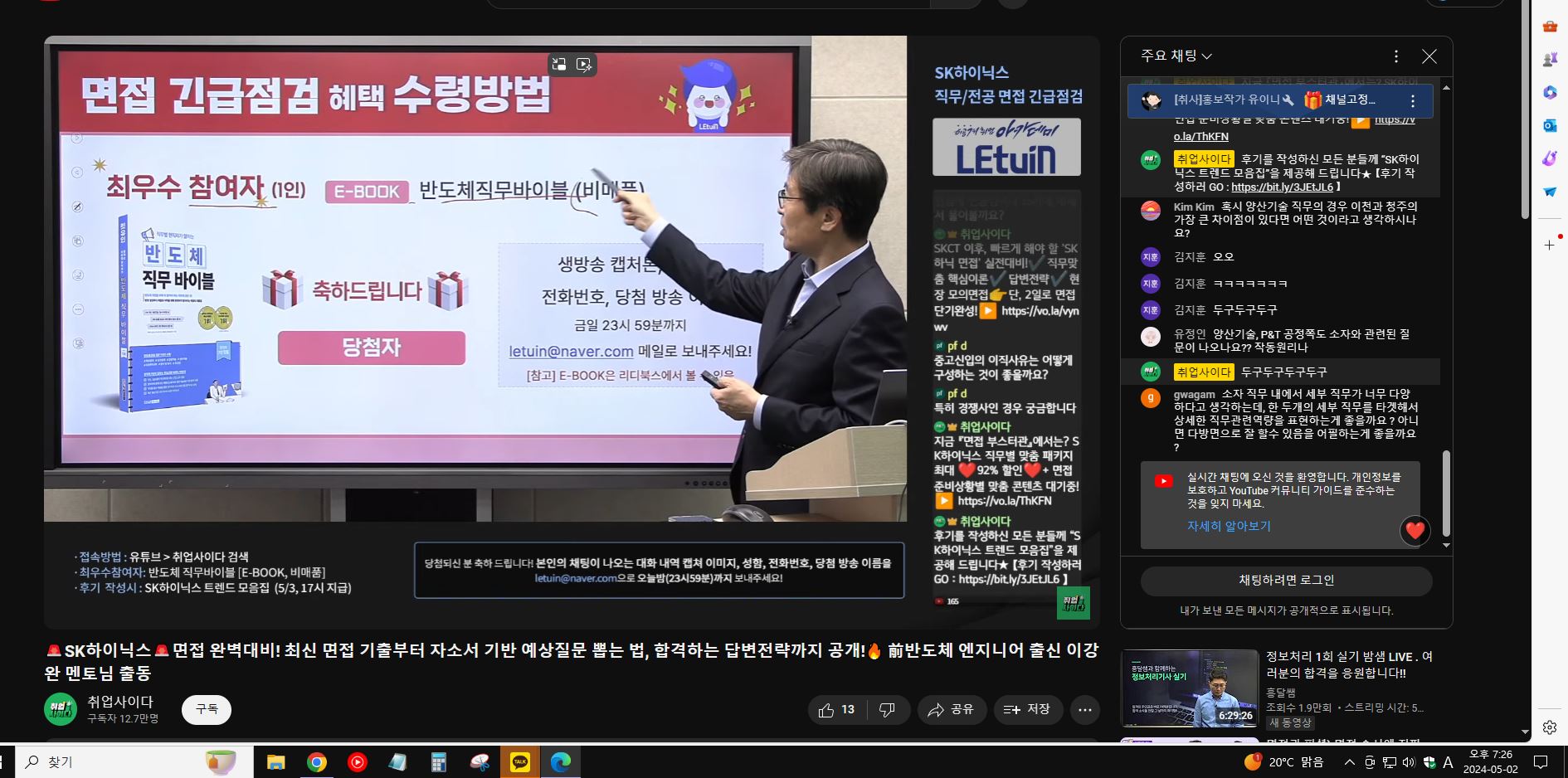Click the chat scrollbar up arrow
The image size is (1568, 778).
[x=1446, y=87]
